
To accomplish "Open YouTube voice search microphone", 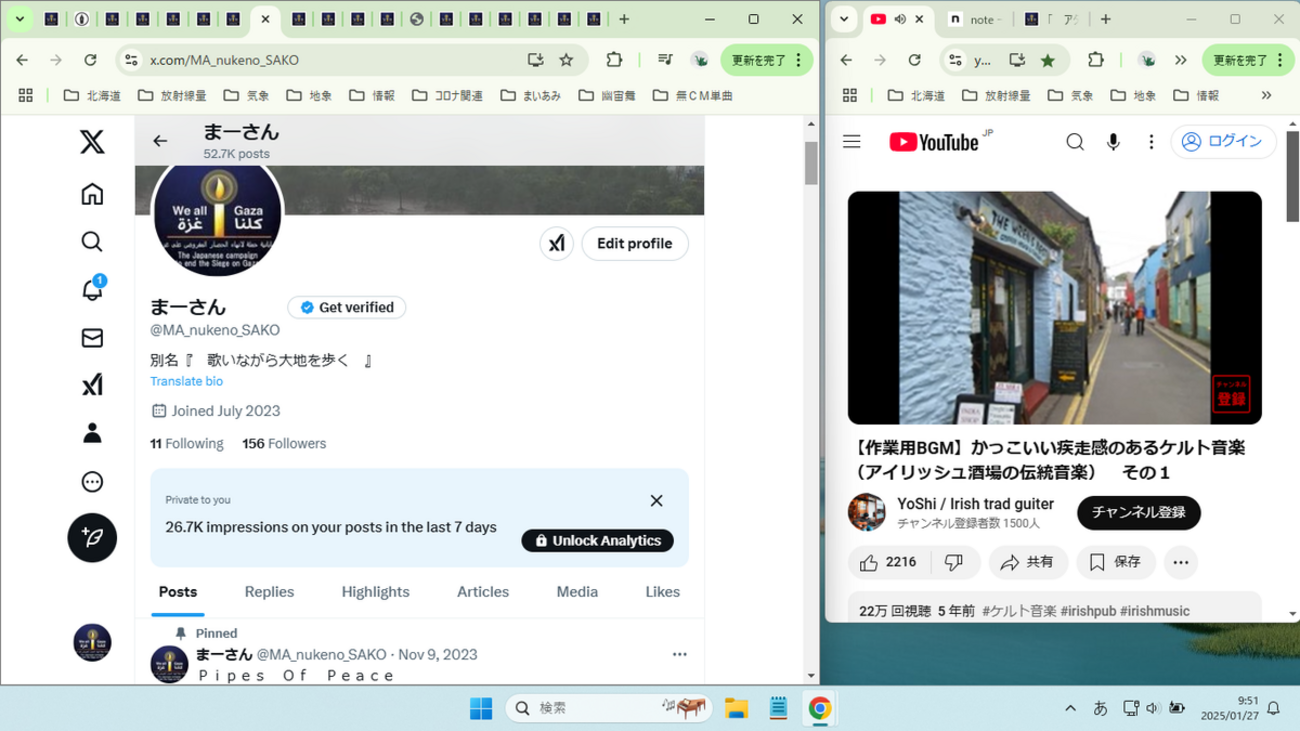I will click(1113, 142).
